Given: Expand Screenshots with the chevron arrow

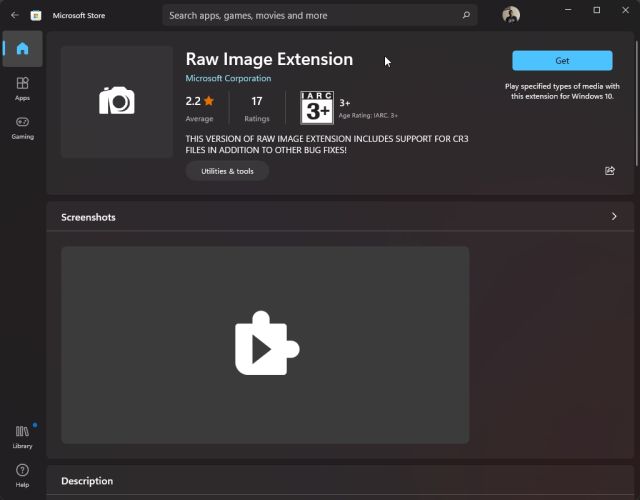Looking at the screenshot, I should [x=614, y=216].
